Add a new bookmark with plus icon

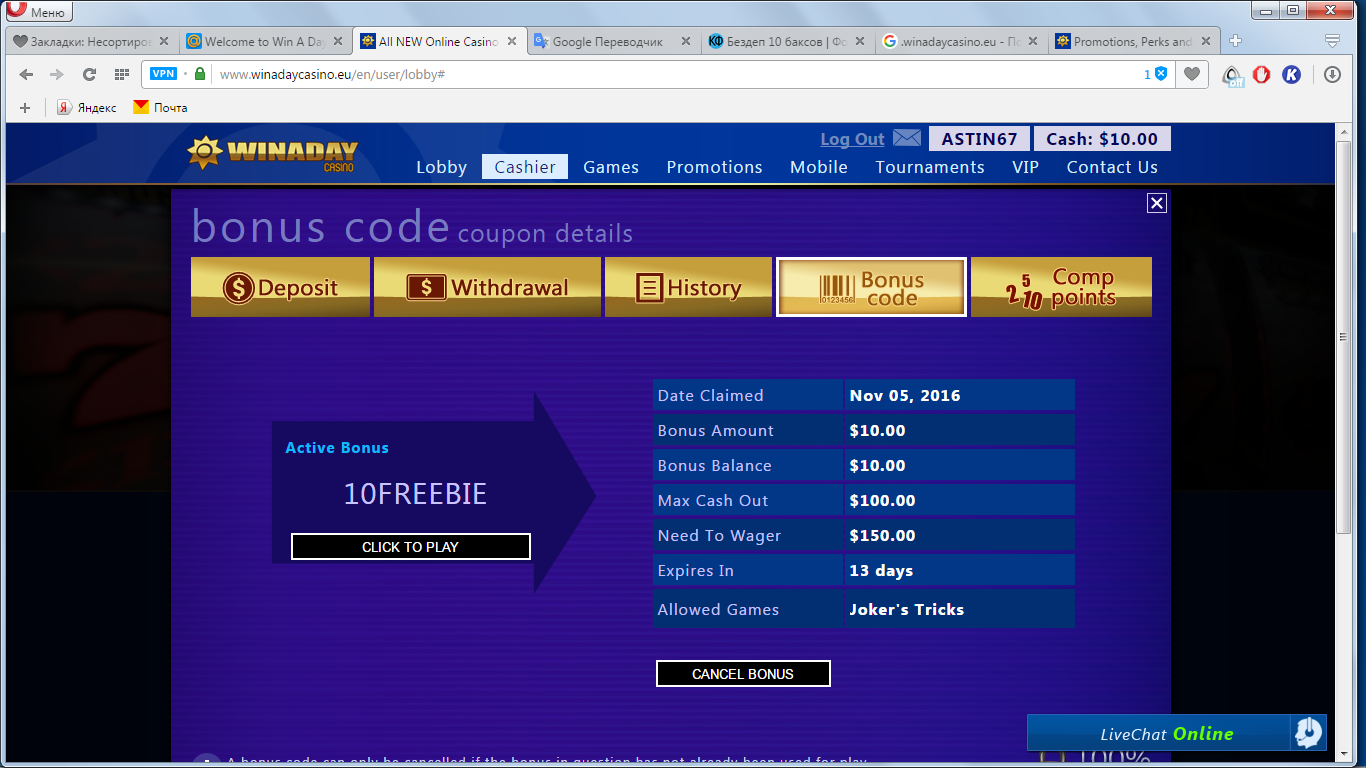(x=25, y=108)
